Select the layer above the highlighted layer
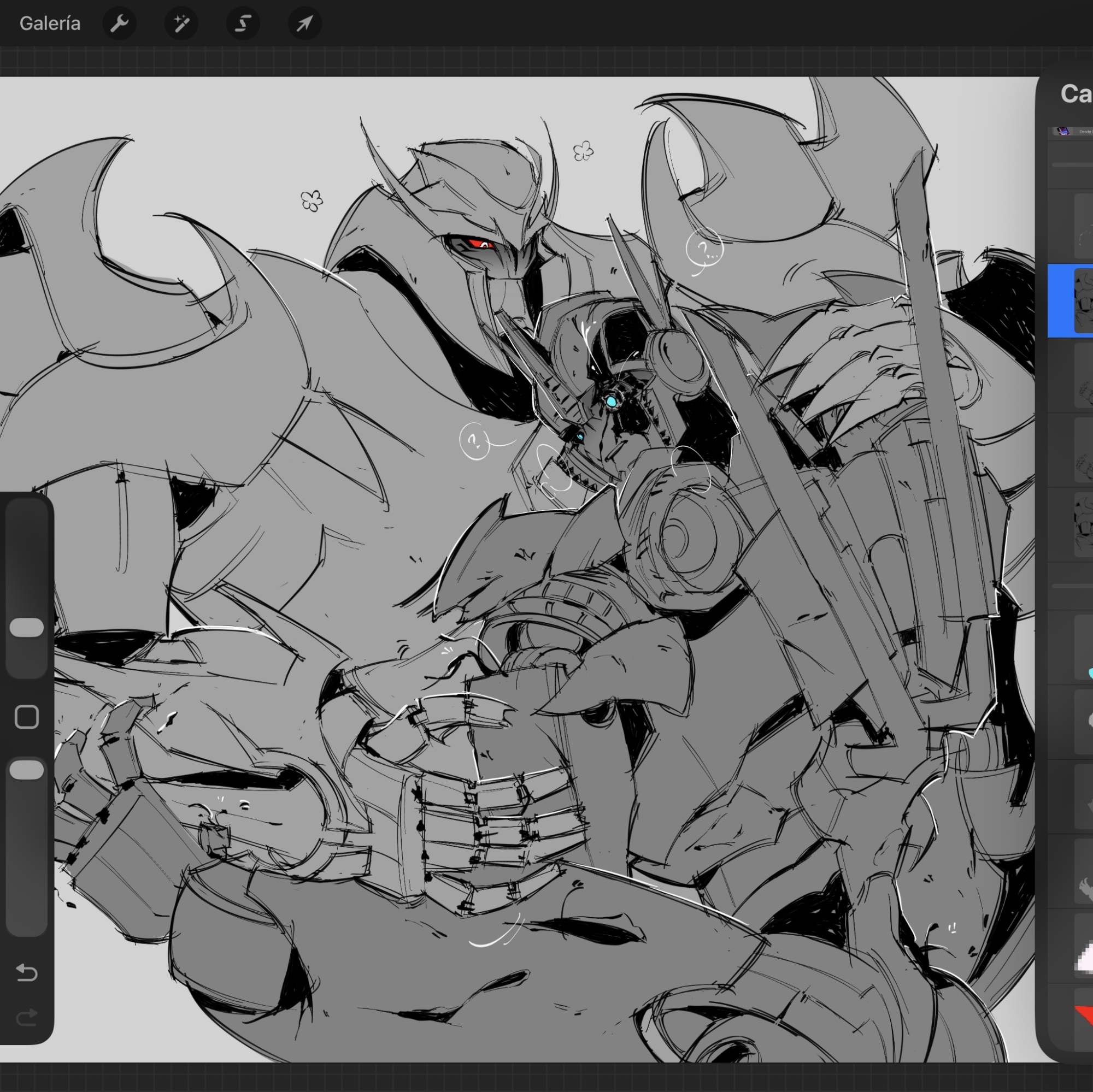This screenshot has width=1093, height=1092. click(1082, 226)
